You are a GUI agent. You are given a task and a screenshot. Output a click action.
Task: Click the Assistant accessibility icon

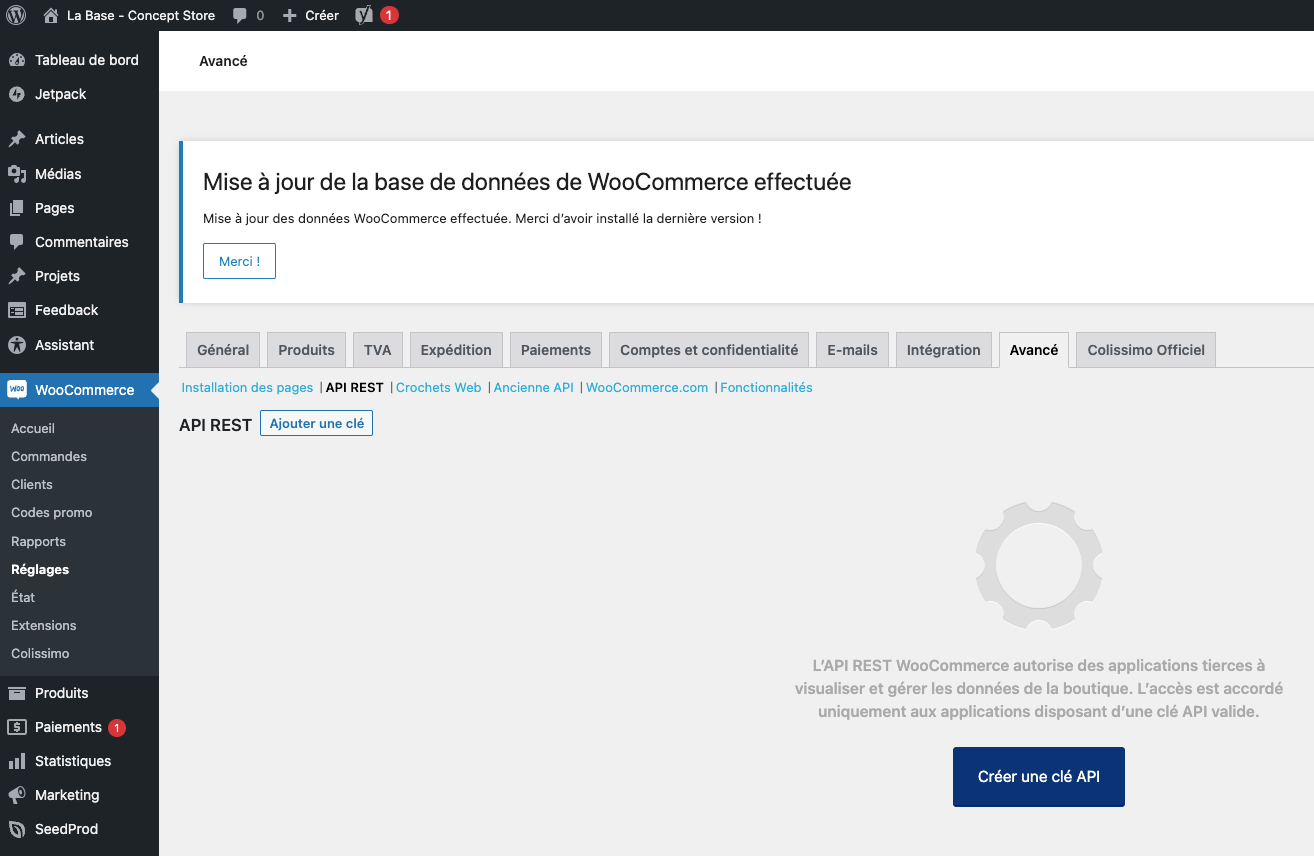pos(17,345)
